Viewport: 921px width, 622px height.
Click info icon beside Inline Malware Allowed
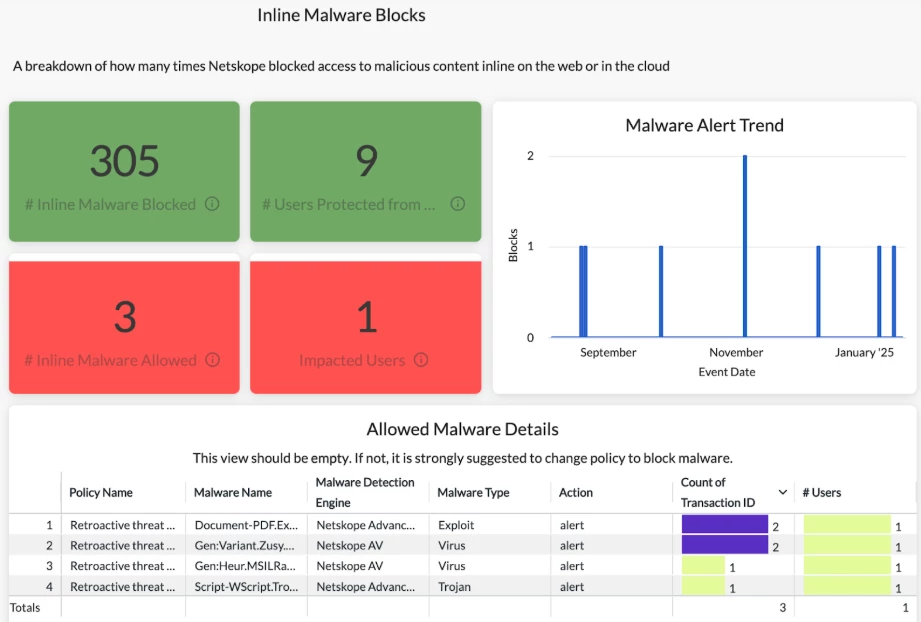213,360
